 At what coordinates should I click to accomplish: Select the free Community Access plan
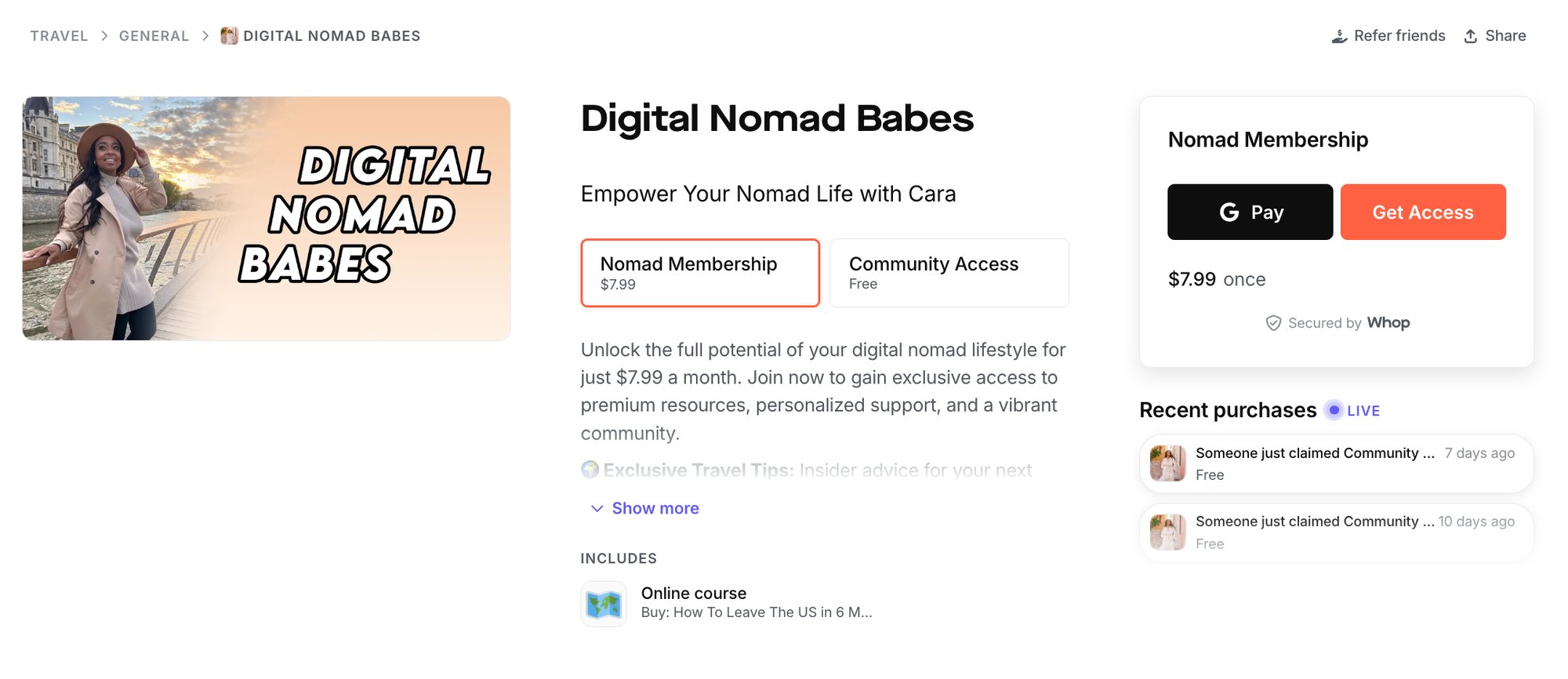coord(949,272)
